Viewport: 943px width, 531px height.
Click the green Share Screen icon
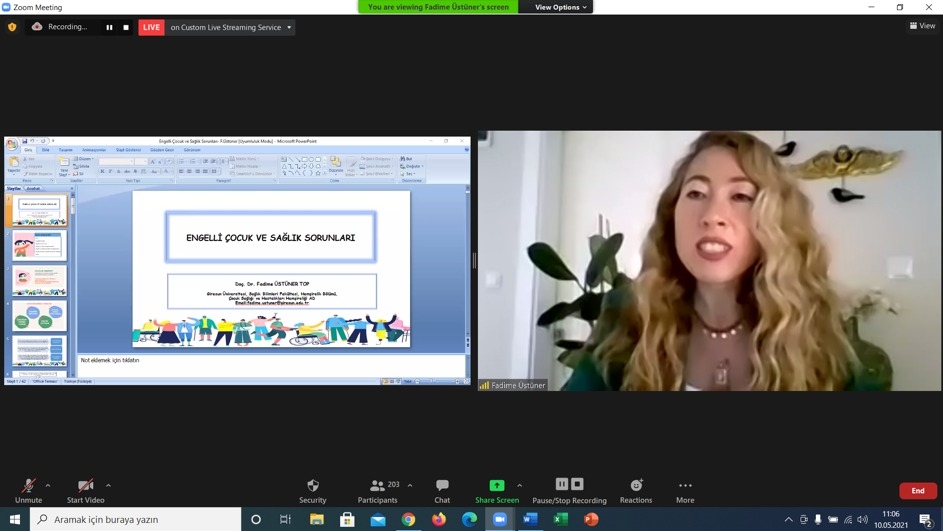497,486
